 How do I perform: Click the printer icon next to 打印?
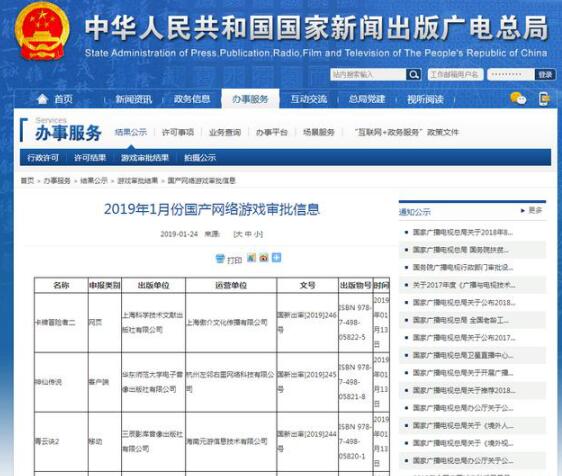[220, 258]
